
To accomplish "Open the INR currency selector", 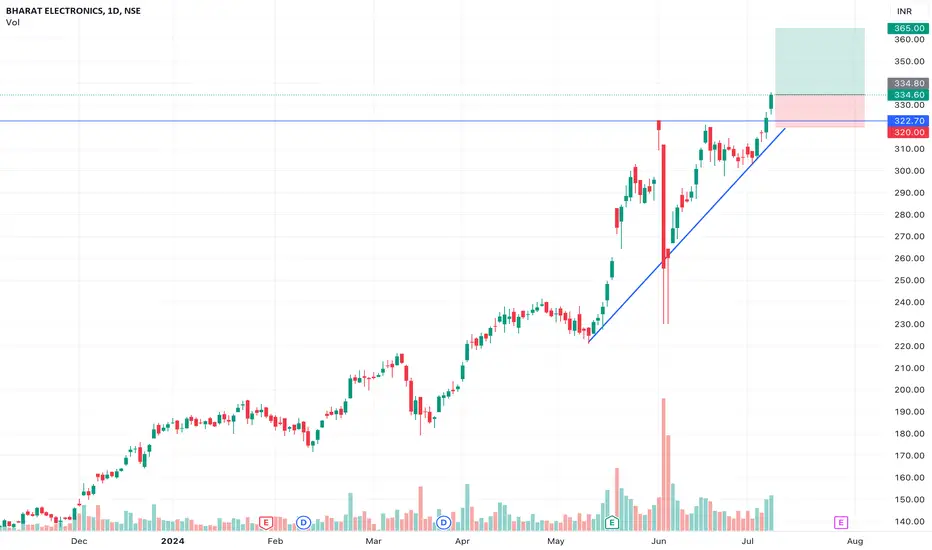I will 904,11.
